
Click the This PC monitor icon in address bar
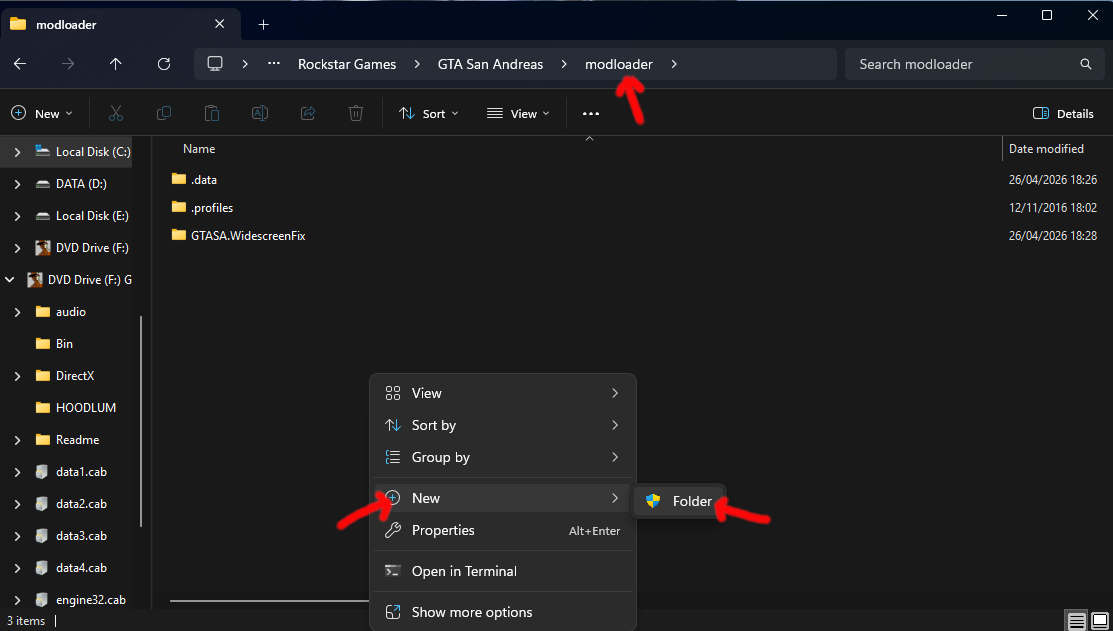[x=215, y=64]
